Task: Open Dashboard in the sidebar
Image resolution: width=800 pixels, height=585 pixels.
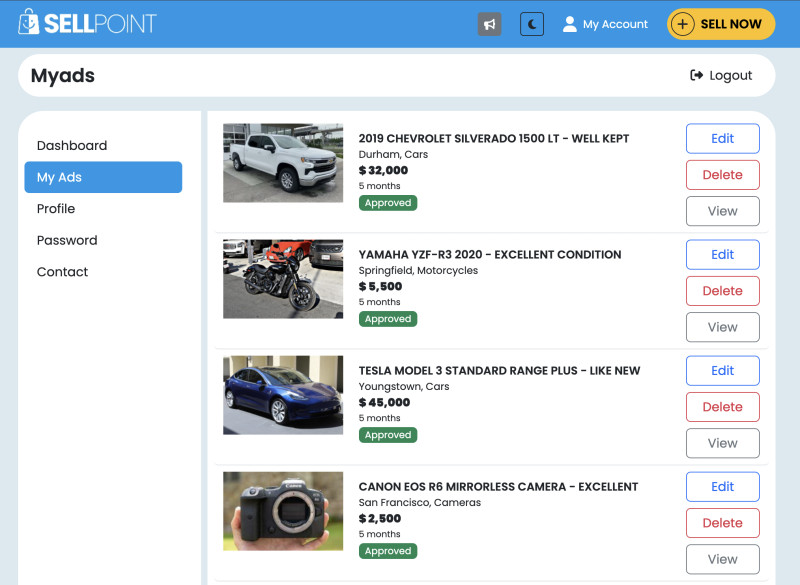Action: (x=72, y=145)
